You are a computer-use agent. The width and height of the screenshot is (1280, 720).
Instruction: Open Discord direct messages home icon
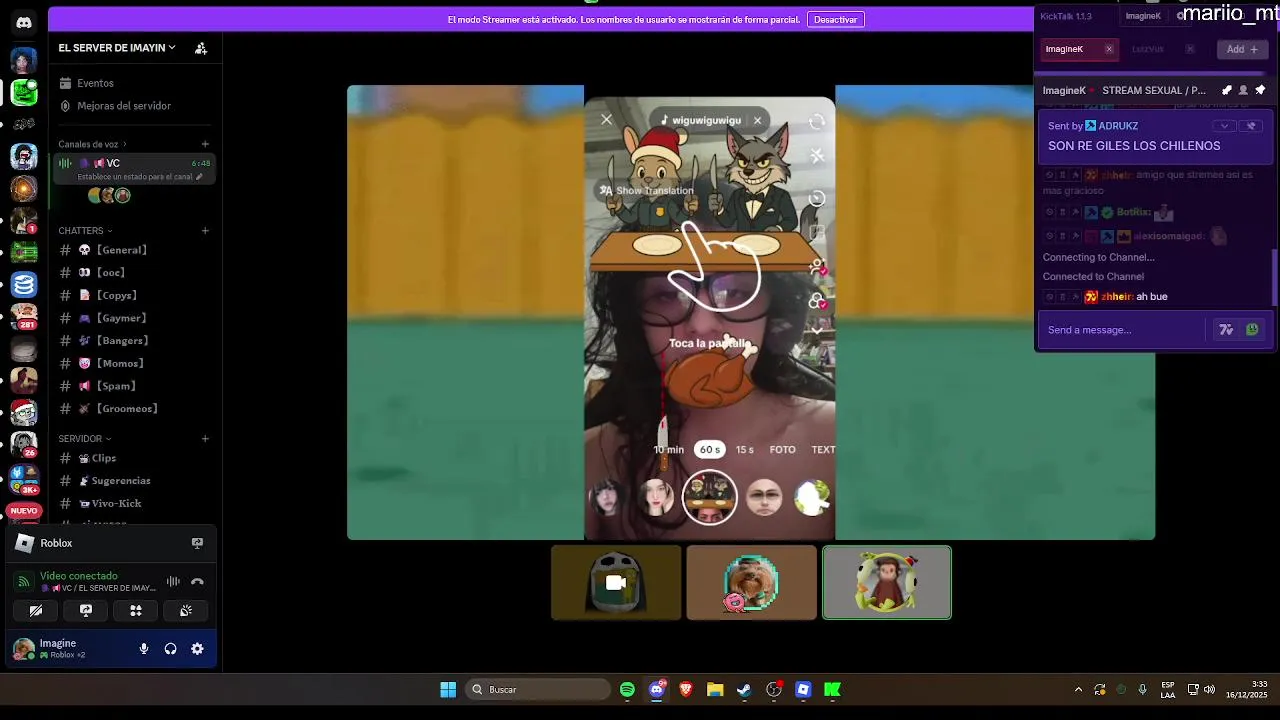(x=24, y=22)
